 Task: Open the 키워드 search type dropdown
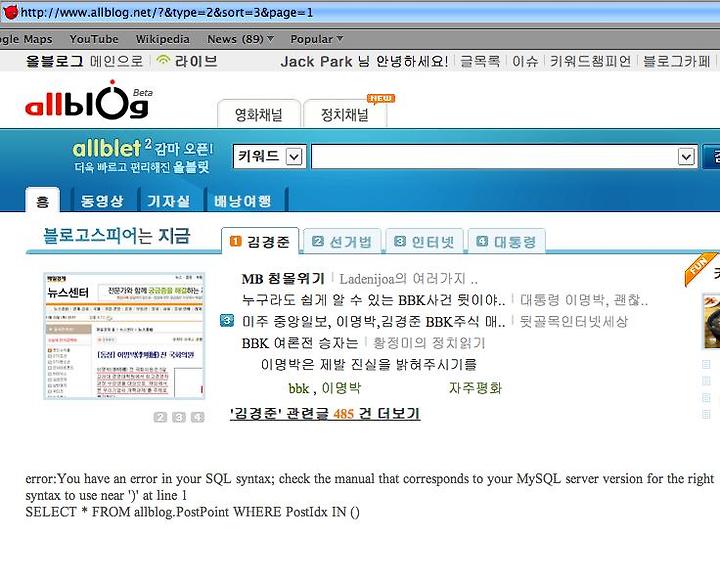(x=270, y=157)
